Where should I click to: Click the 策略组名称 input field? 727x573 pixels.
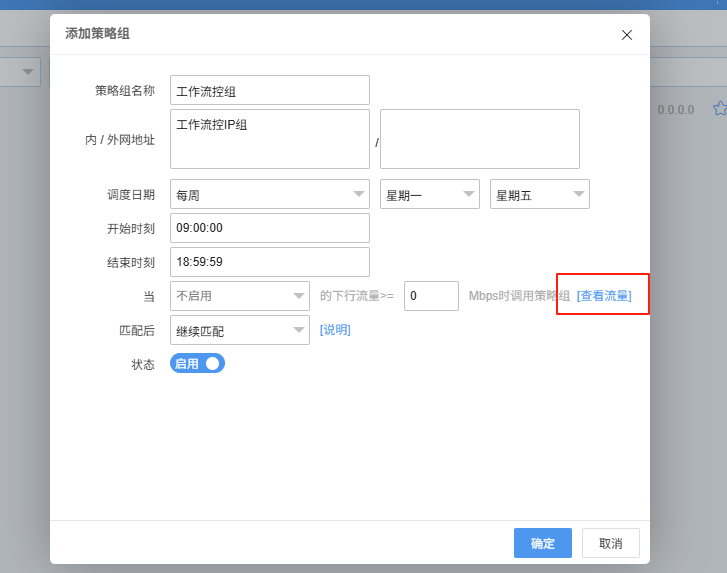pos(270,90)
